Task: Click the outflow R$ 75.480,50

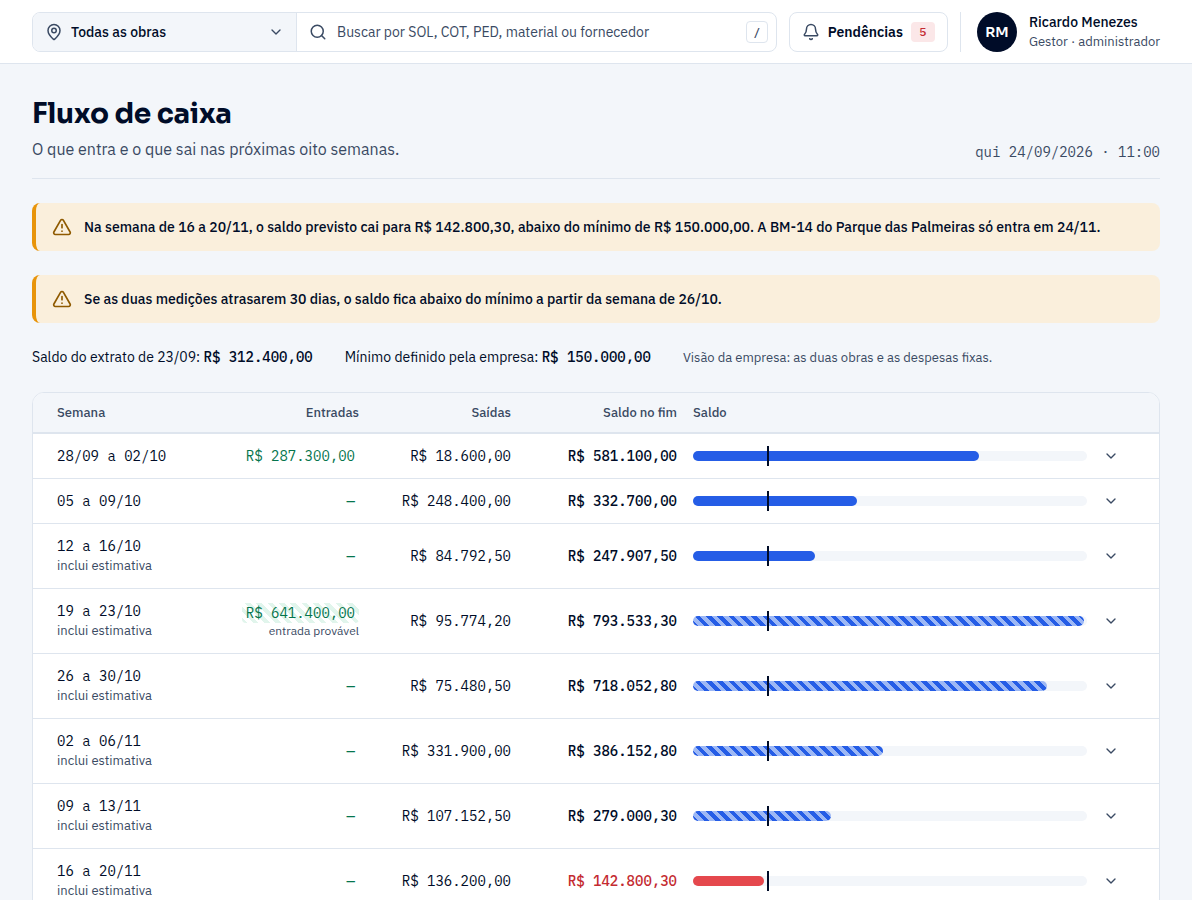Action: [x=461, y=686]
